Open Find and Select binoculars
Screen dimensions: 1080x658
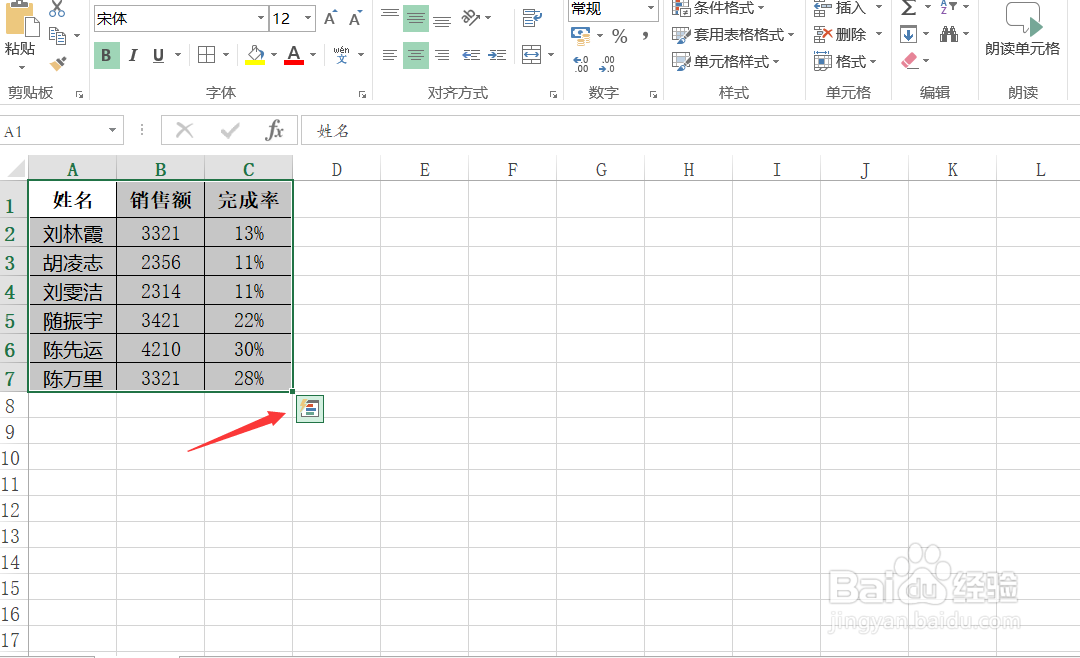pyautogui.click(x=948, y=34)
